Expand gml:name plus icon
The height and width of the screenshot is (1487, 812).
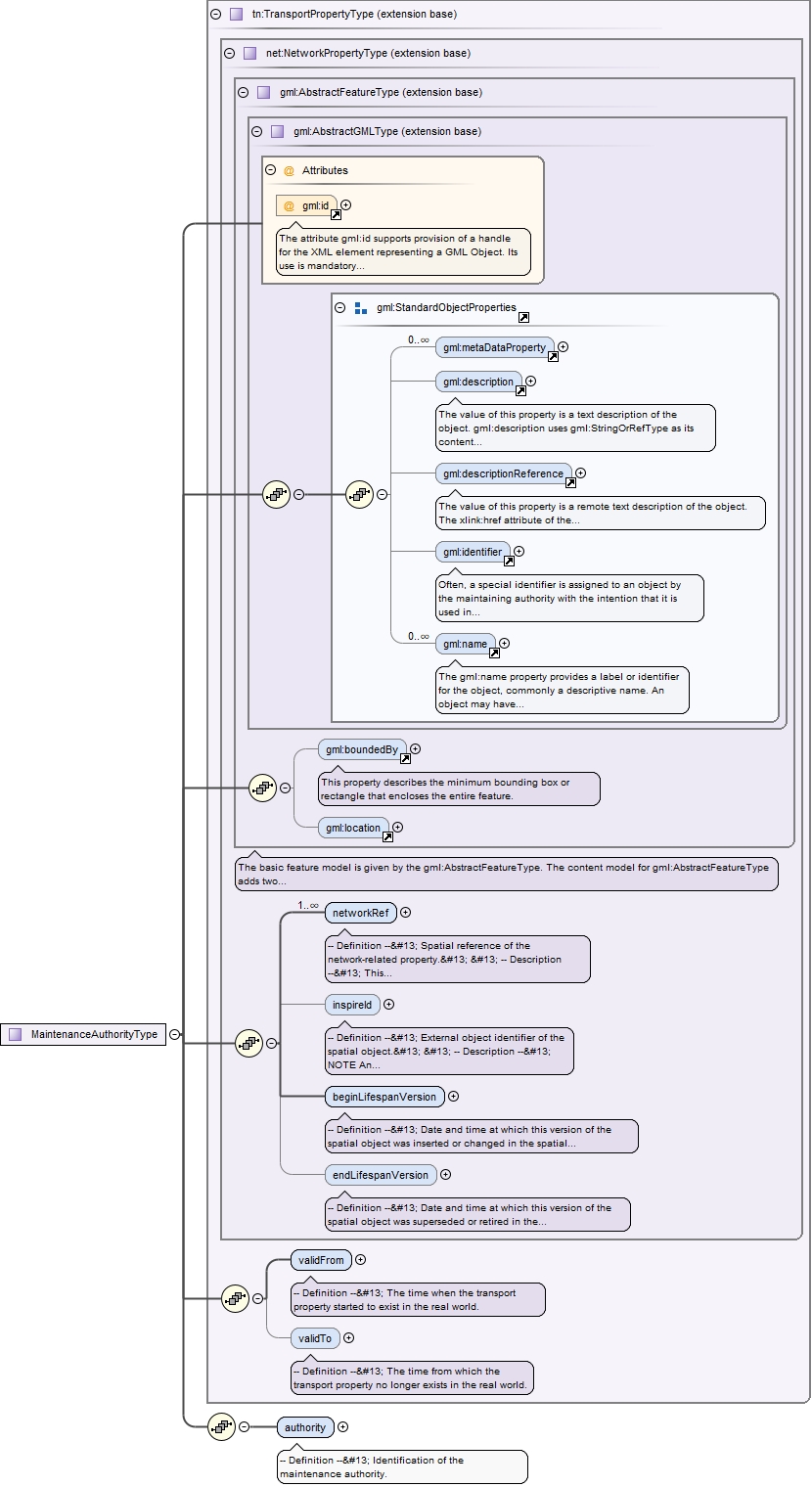tap(505, 644)
